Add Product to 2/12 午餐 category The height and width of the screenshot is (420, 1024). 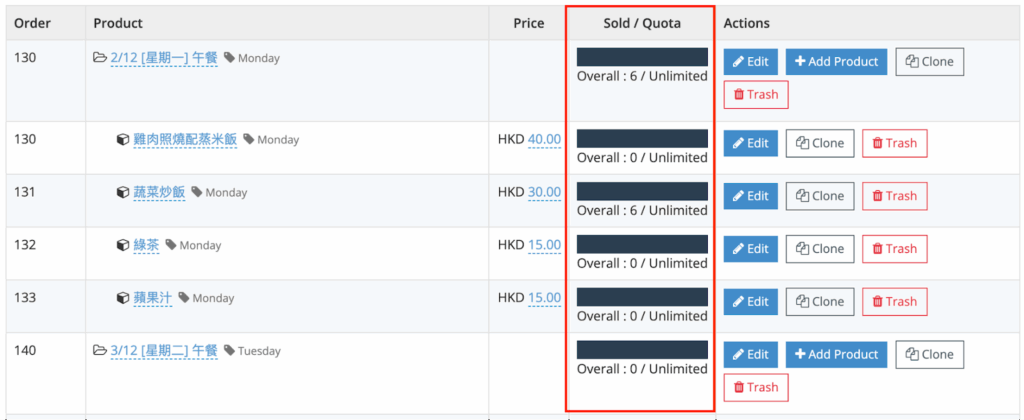point(836,62)
